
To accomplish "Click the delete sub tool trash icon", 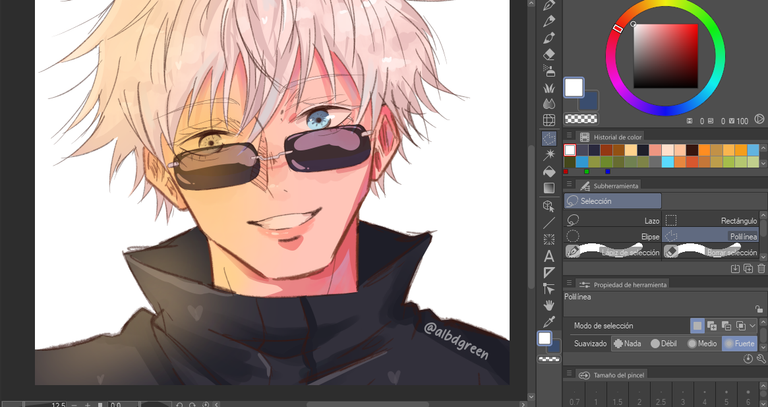I will (761, 268).
